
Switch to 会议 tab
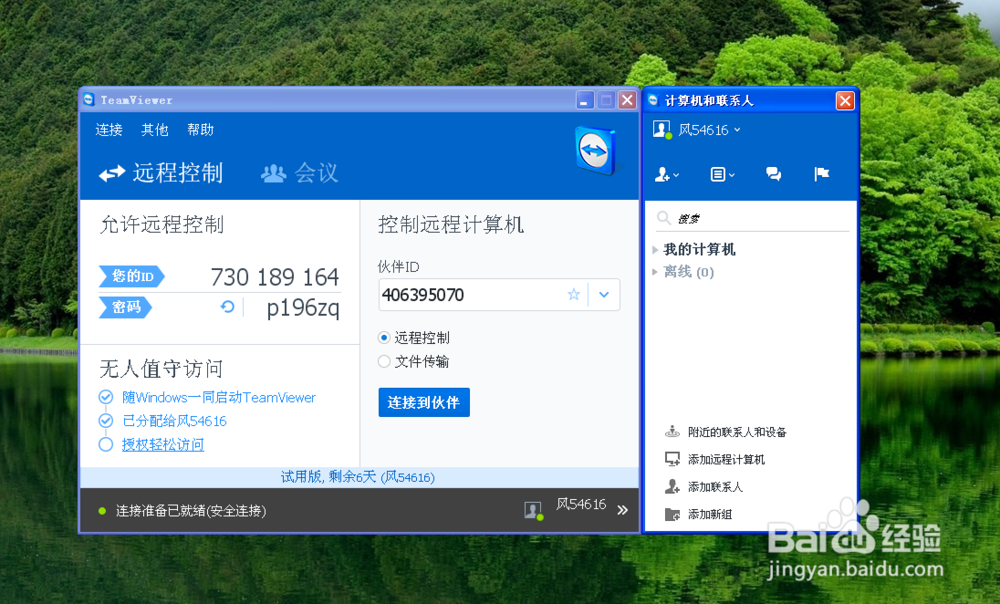click(300, 173)
